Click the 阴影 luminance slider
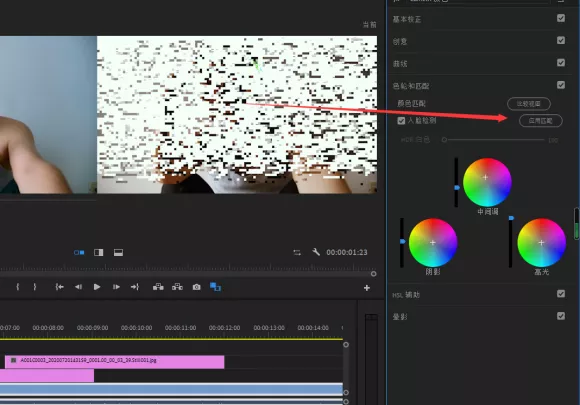This screenshot has height=405, width=580. pos(402,243)
